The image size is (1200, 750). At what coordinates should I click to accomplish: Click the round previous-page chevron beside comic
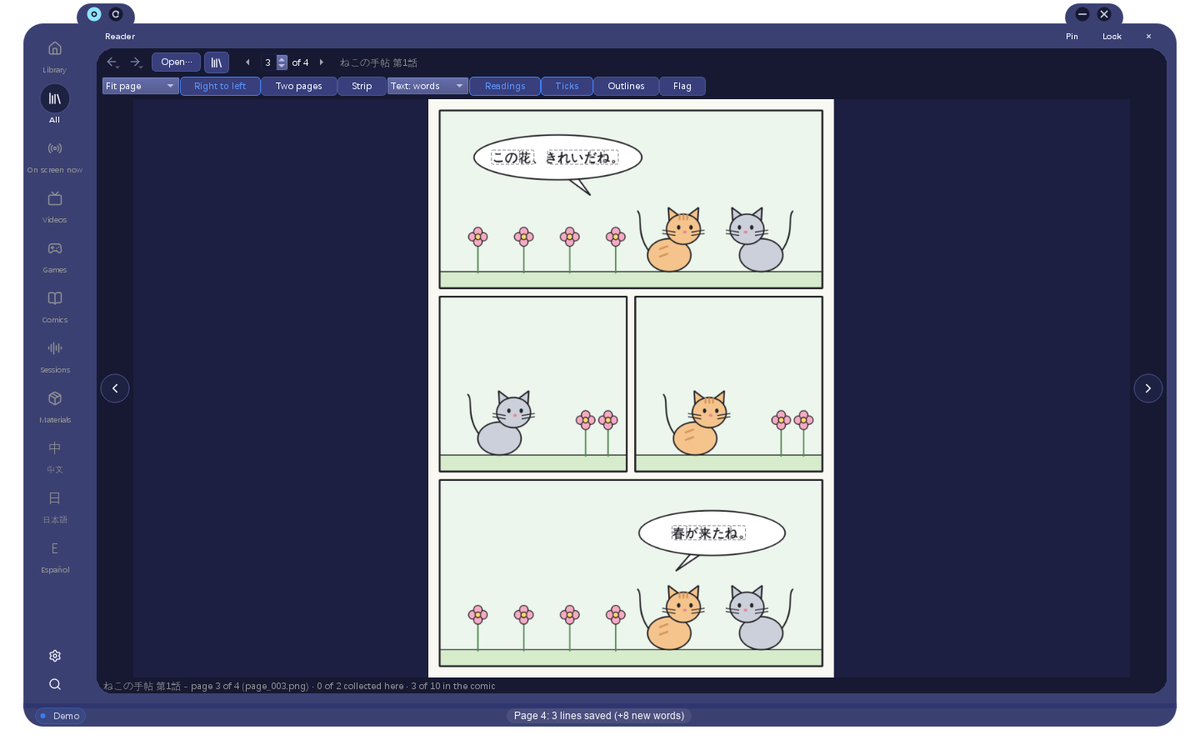click(x=115, y=388)
